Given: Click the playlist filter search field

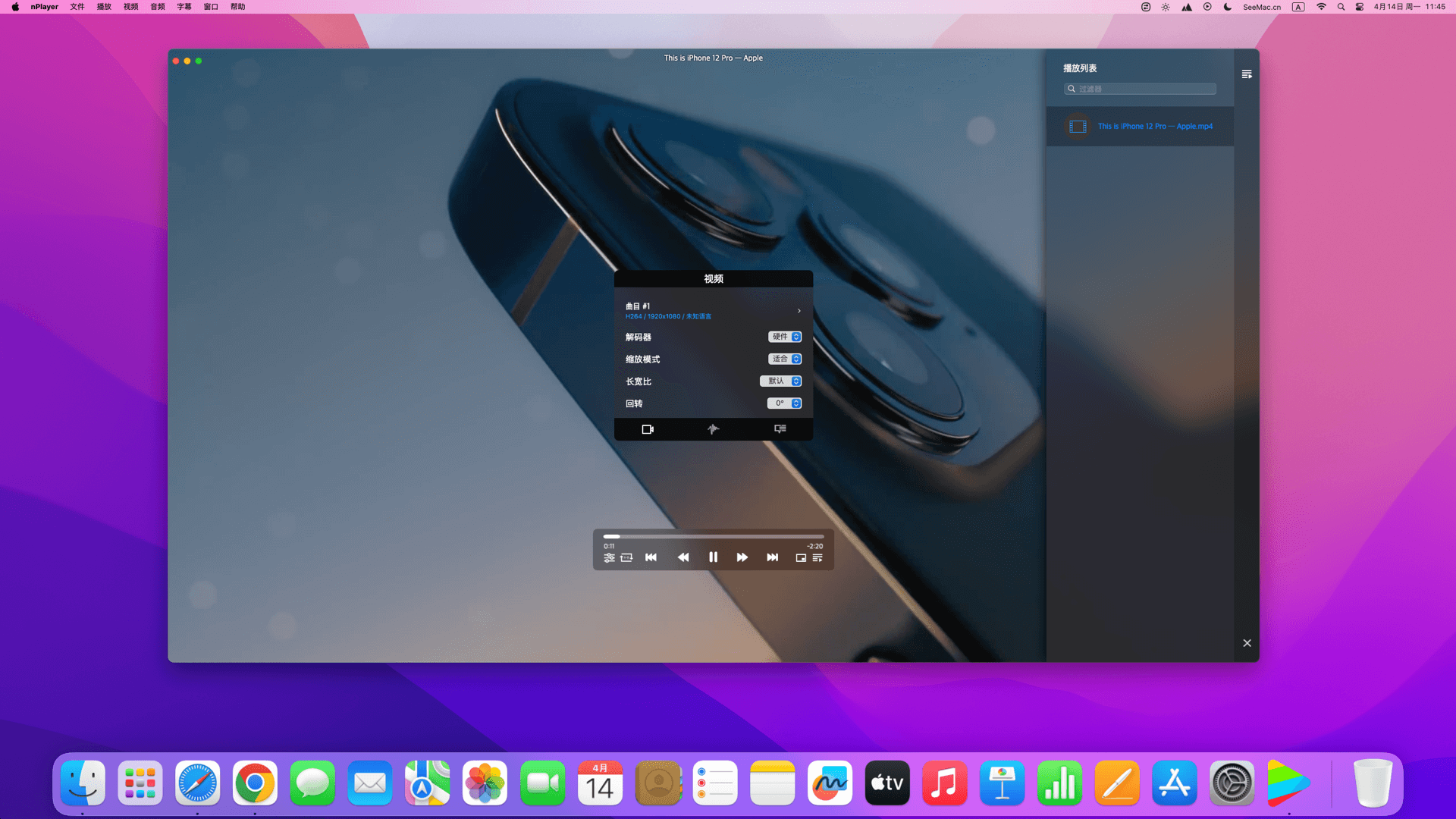Looking at the screenshot, I should [1140, 89].
